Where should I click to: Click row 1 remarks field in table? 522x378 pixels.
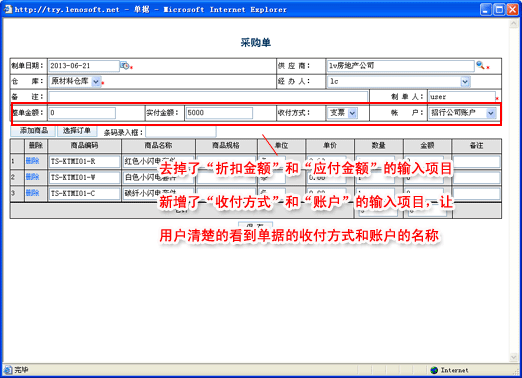tap(476, 162)
